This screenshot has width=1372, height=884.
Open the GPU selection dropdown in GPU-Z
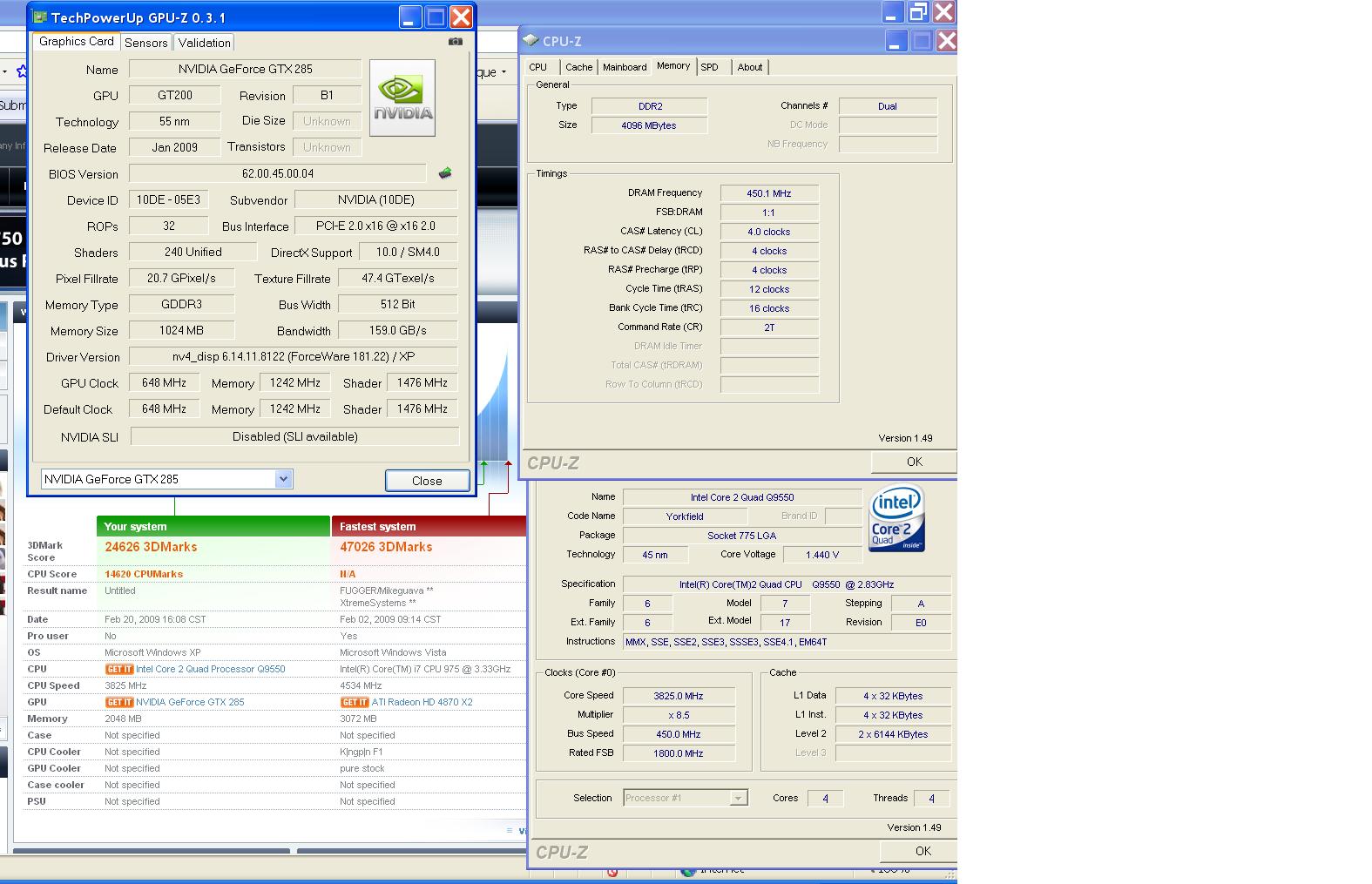tap(282, 479)
